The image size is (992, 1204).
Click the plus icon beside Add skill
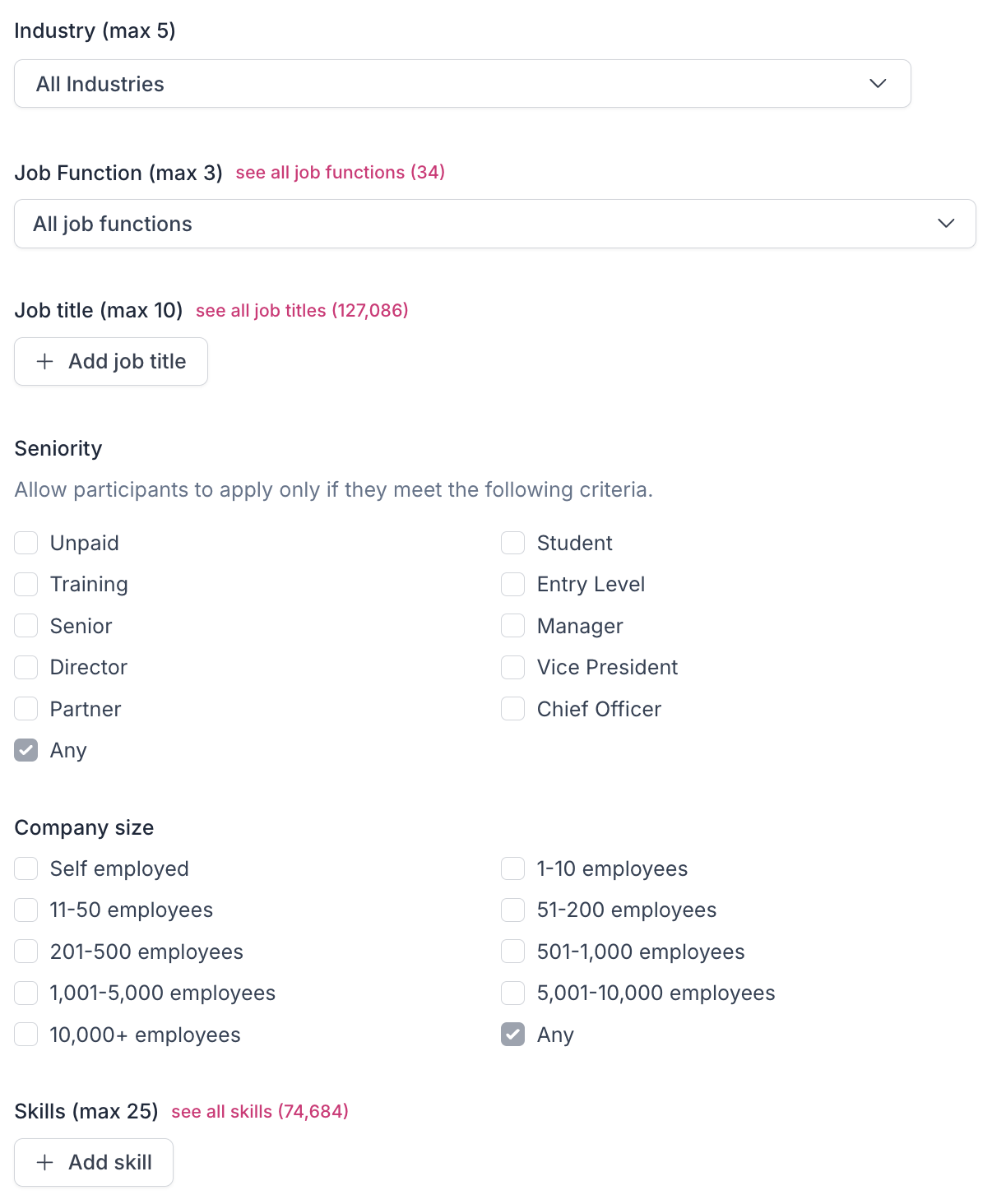click(45, 1163)
